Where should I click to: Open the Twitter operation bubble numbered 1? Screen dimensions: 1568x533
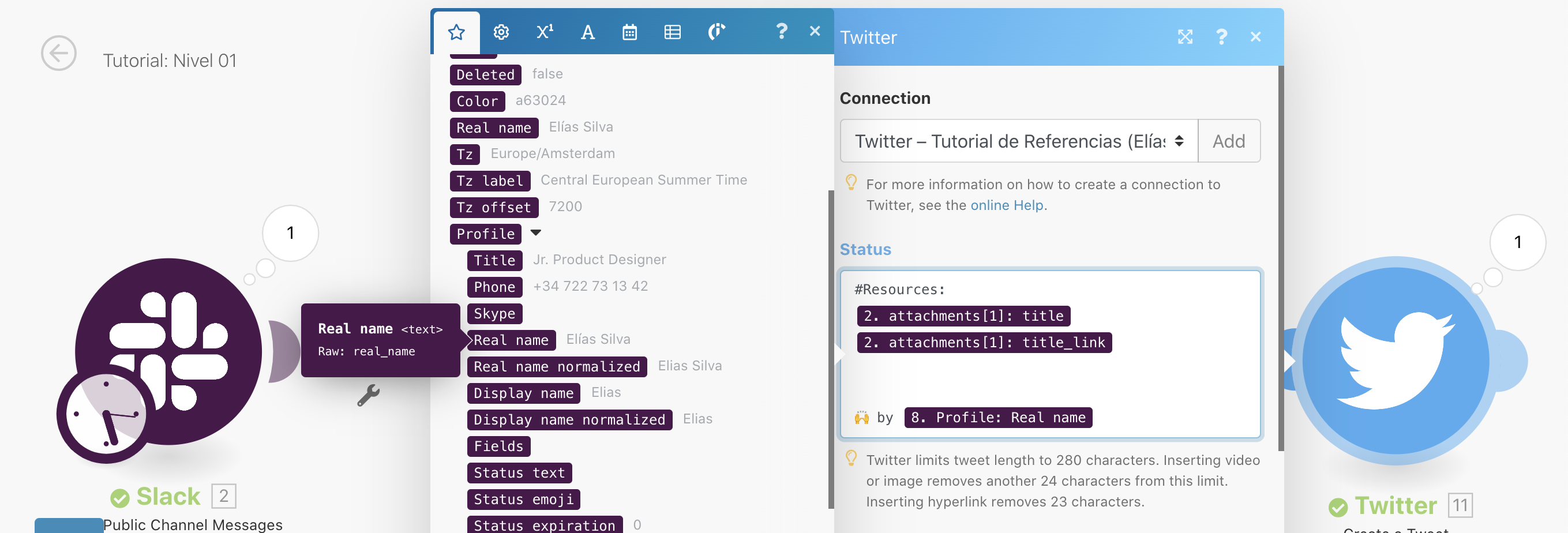[x=1517, y=242]
